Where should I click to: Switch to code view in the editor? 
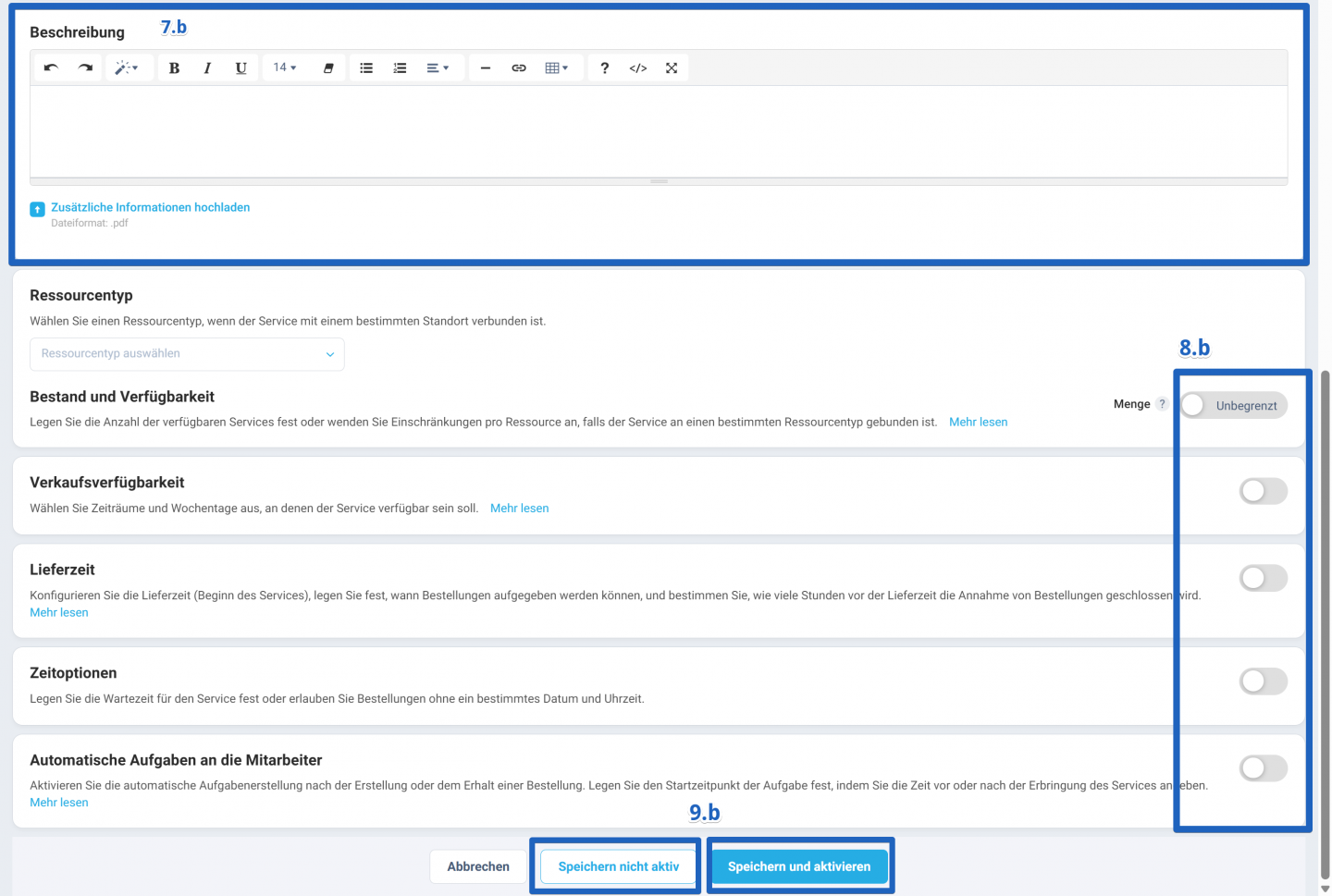click(638, 68)
